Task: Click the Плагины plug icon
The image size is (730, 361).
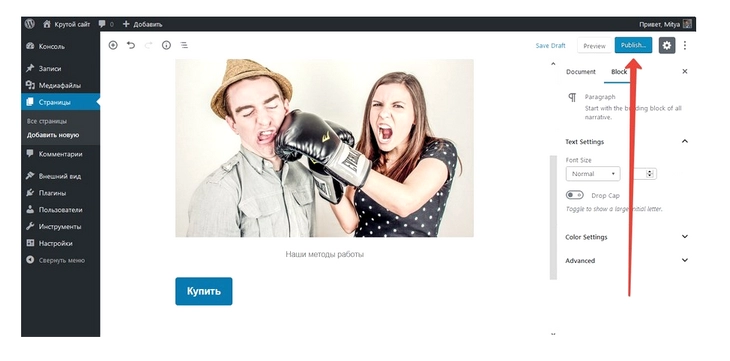Action: pos(30,192)
